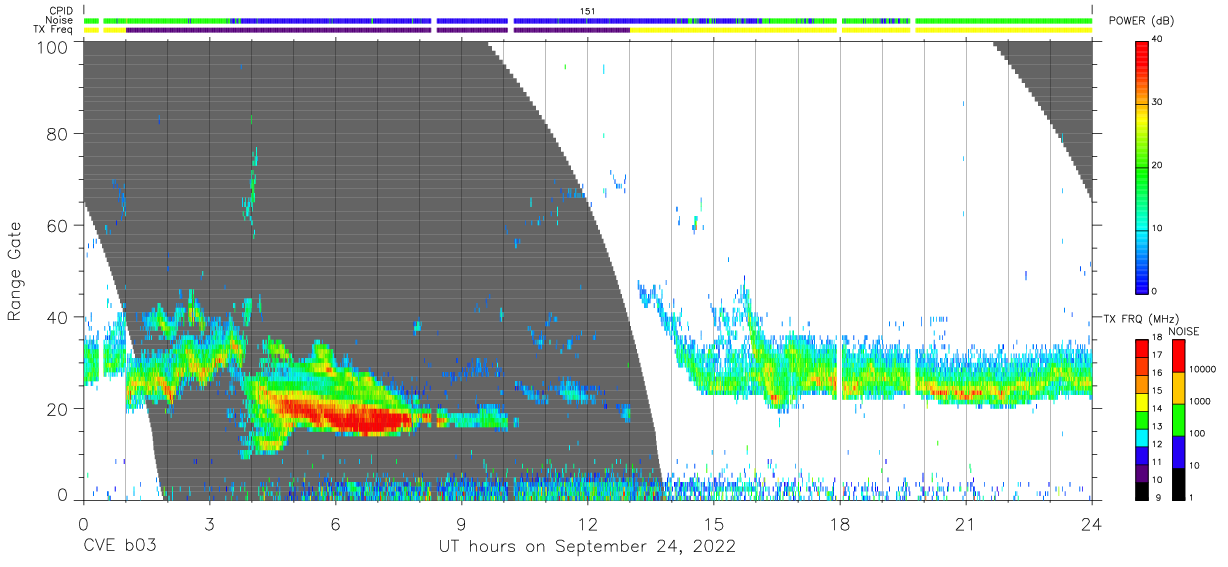Image resolution: width=1228 pixels, height=567 pixels.
Task: Click the TX FRQ (MHz) color bar
Action: [x=1141, y=419]
